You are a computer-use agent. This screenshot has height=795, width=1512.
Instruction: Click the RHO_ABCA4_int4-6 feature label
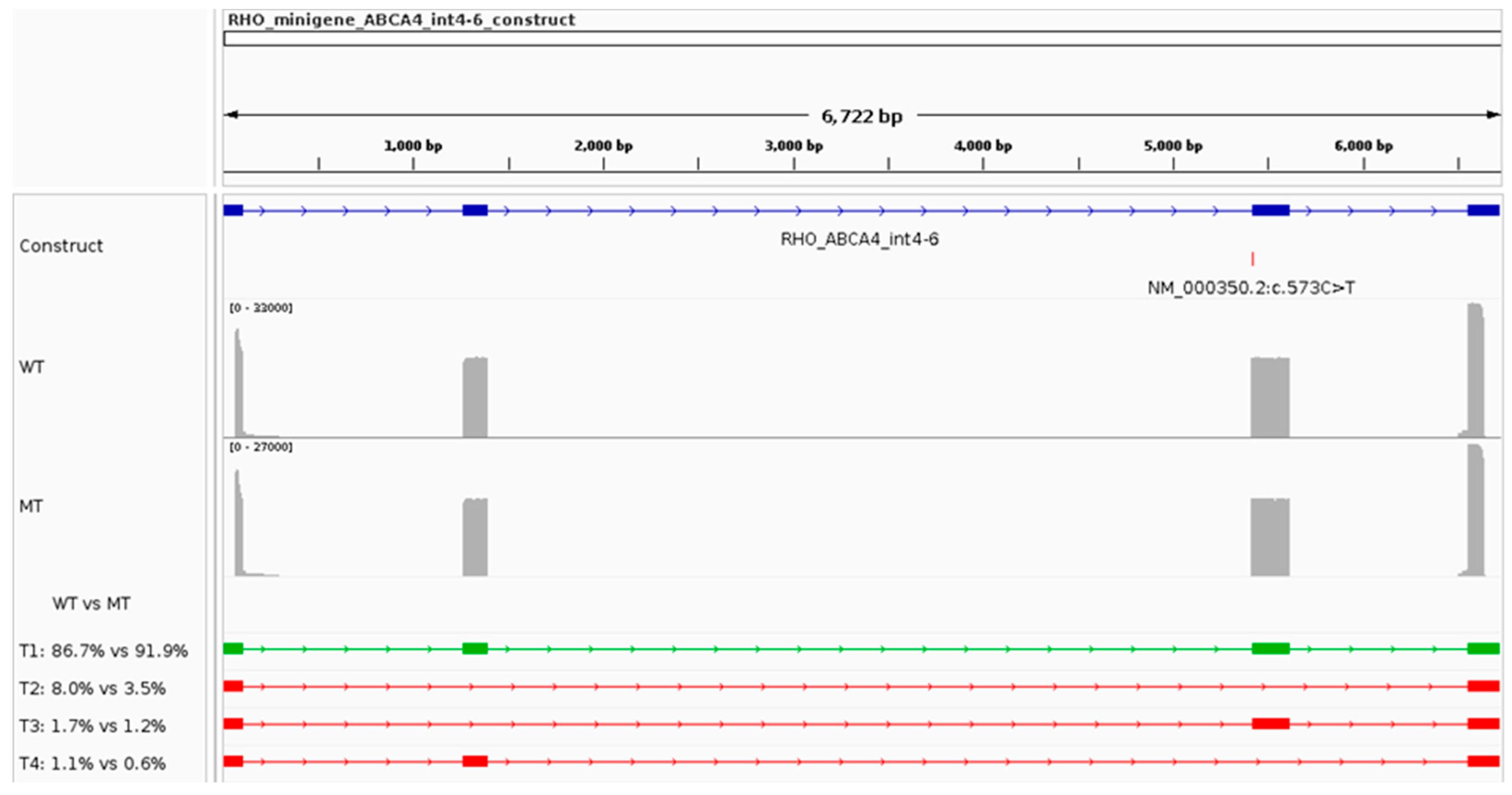pyautogui.click(x=859, y=239)
